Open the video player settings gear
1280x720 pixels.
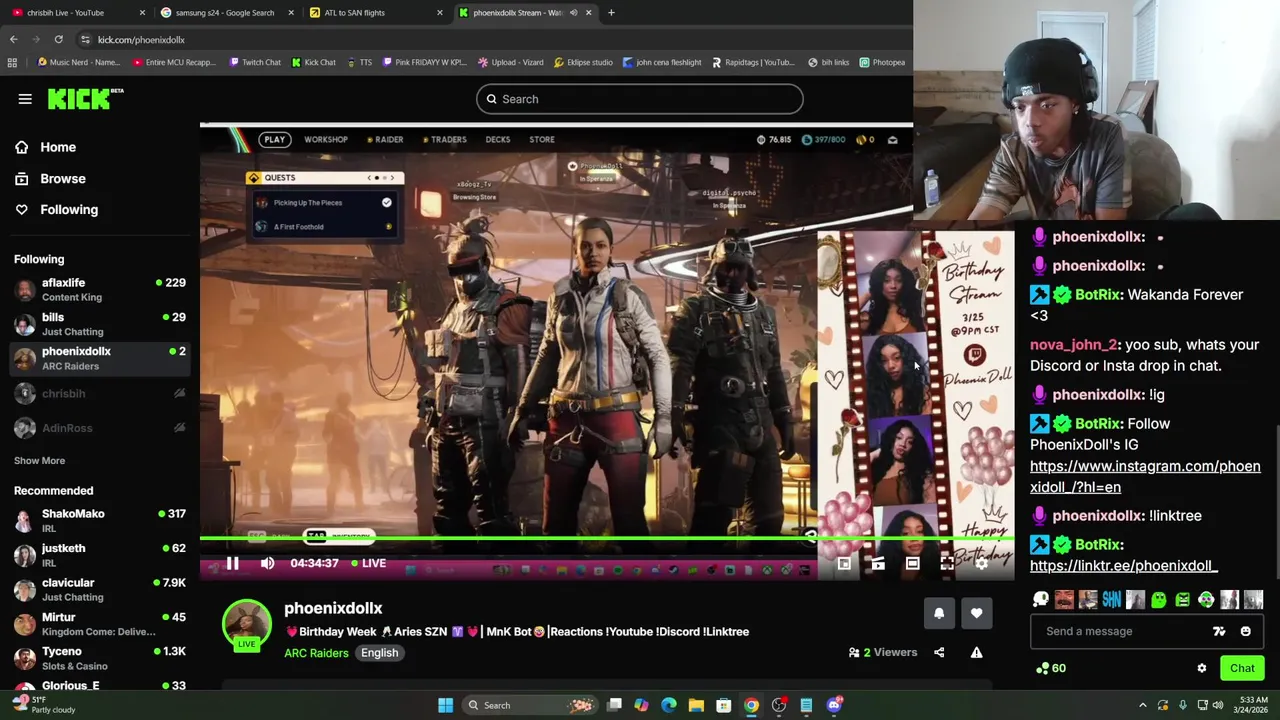coord(981,564)
